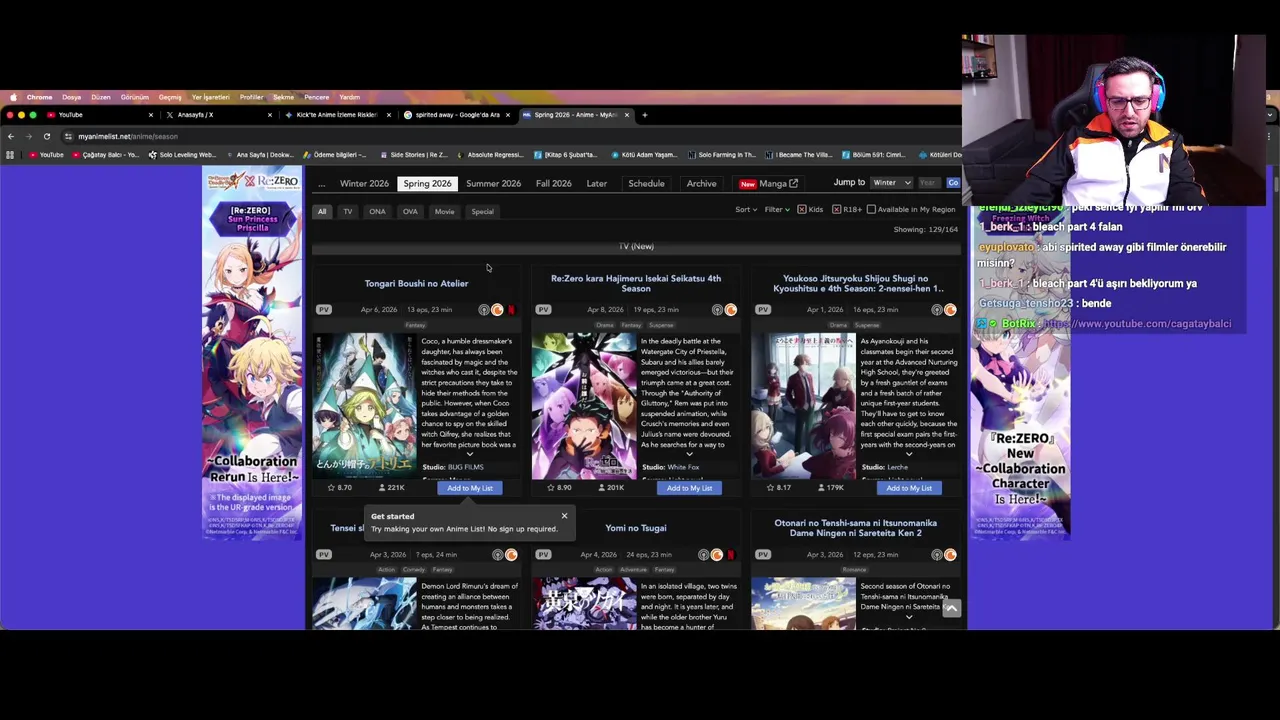
Task: Click the Year input field
Action: point(928,183)
